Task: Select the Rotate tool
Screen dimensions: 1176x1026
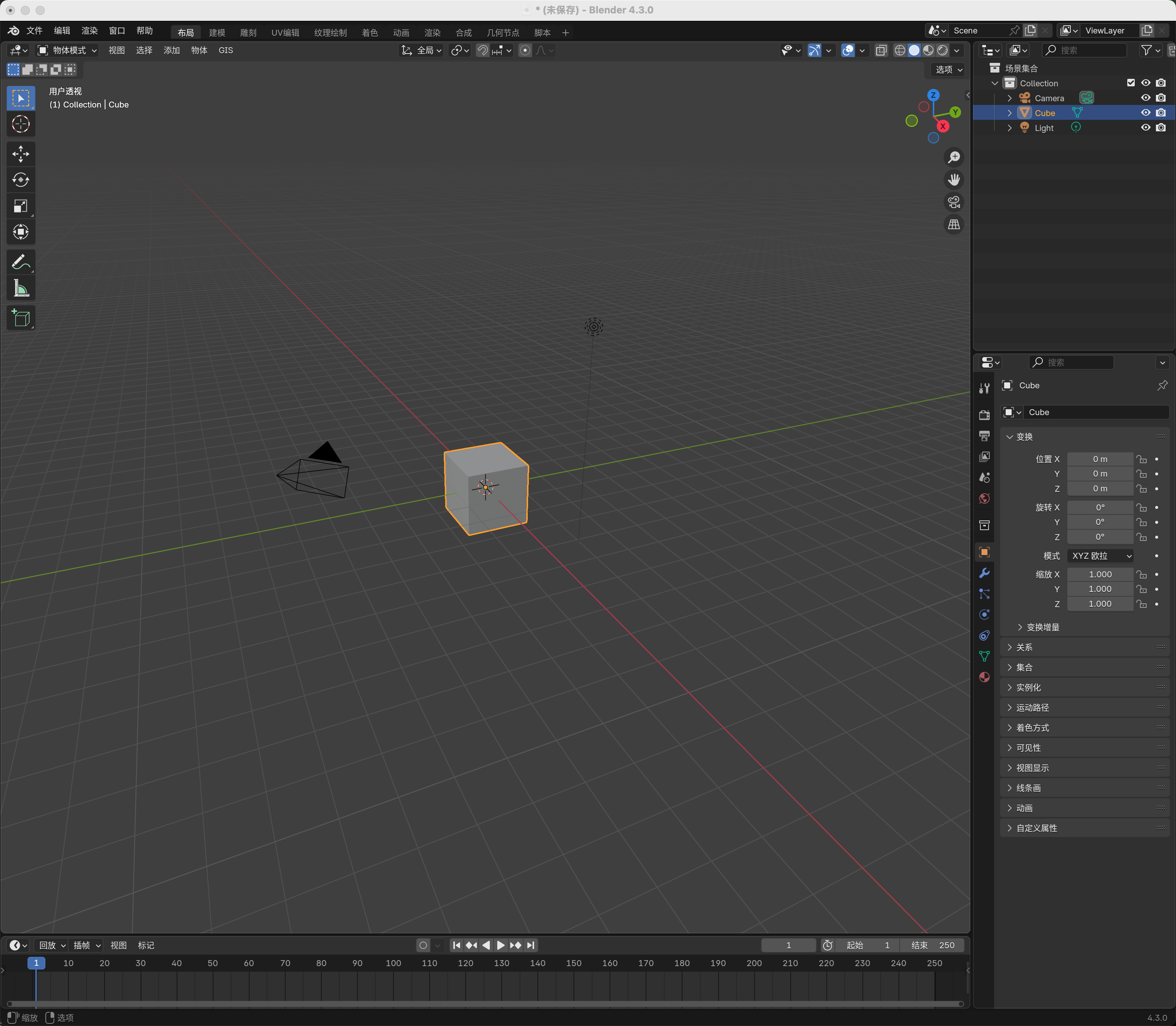Action: point(20,180)
